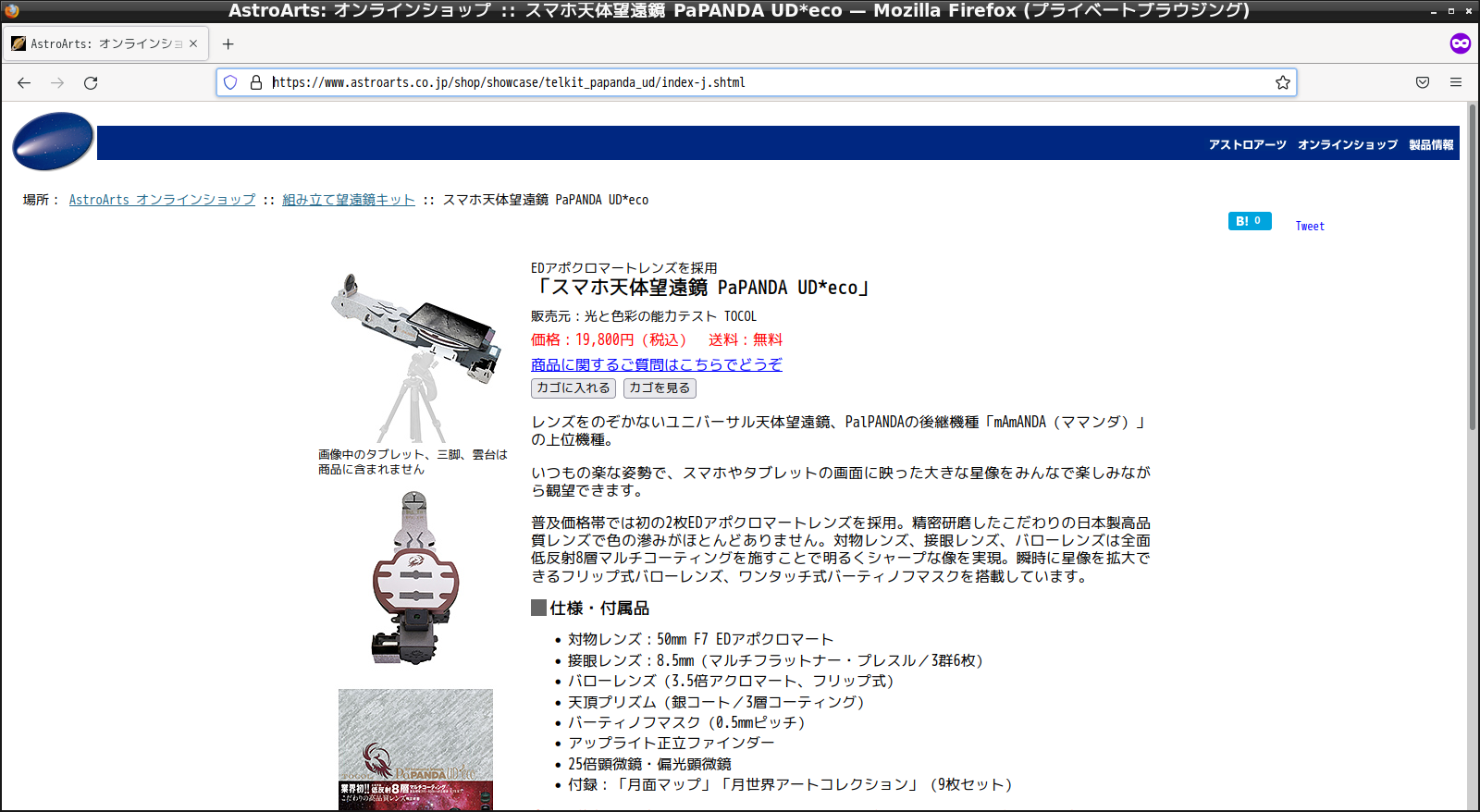The image size is (1480, 812).
Task: Click the tagline EDアポクロマートレンズを採用
Action: click(x=623, y=268)
